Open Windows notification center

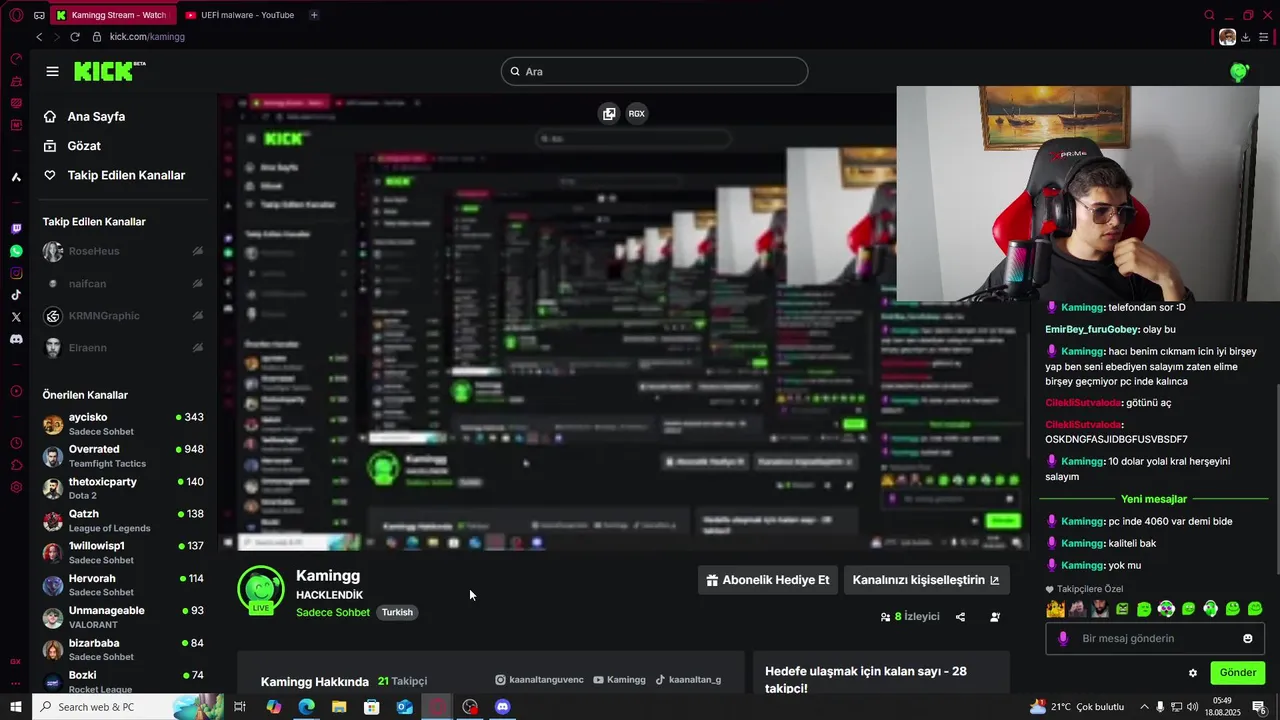click(1259, 707)
